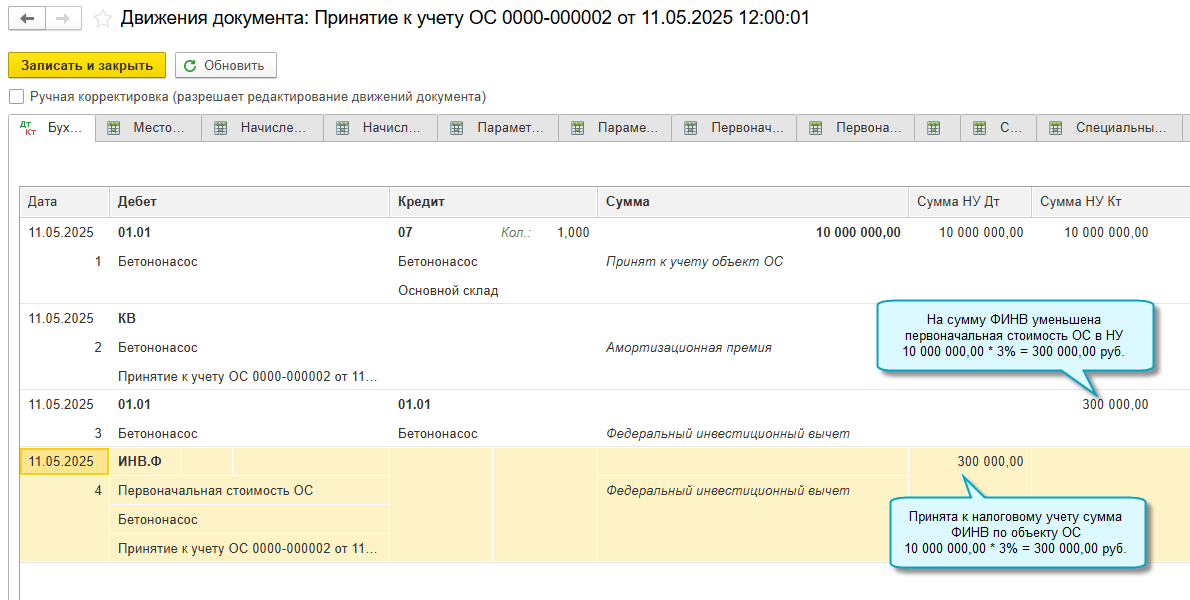
Task: Click the Дт/Кт icon on the Бух tab
Action: point(29,128)
